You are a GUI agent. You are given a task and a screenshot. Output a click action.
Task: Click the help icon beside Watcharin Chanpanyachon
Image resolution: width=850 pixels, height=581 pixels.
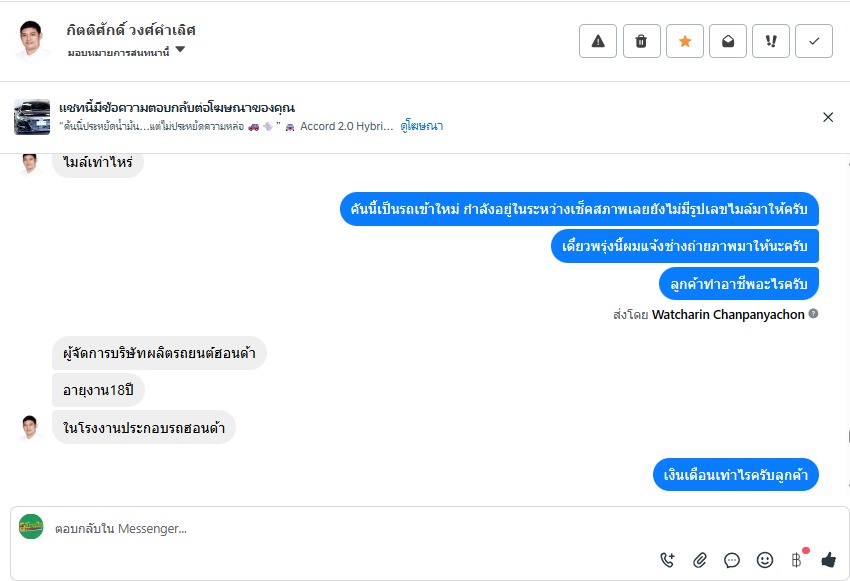pyautogui.click(x=813, y=314)
